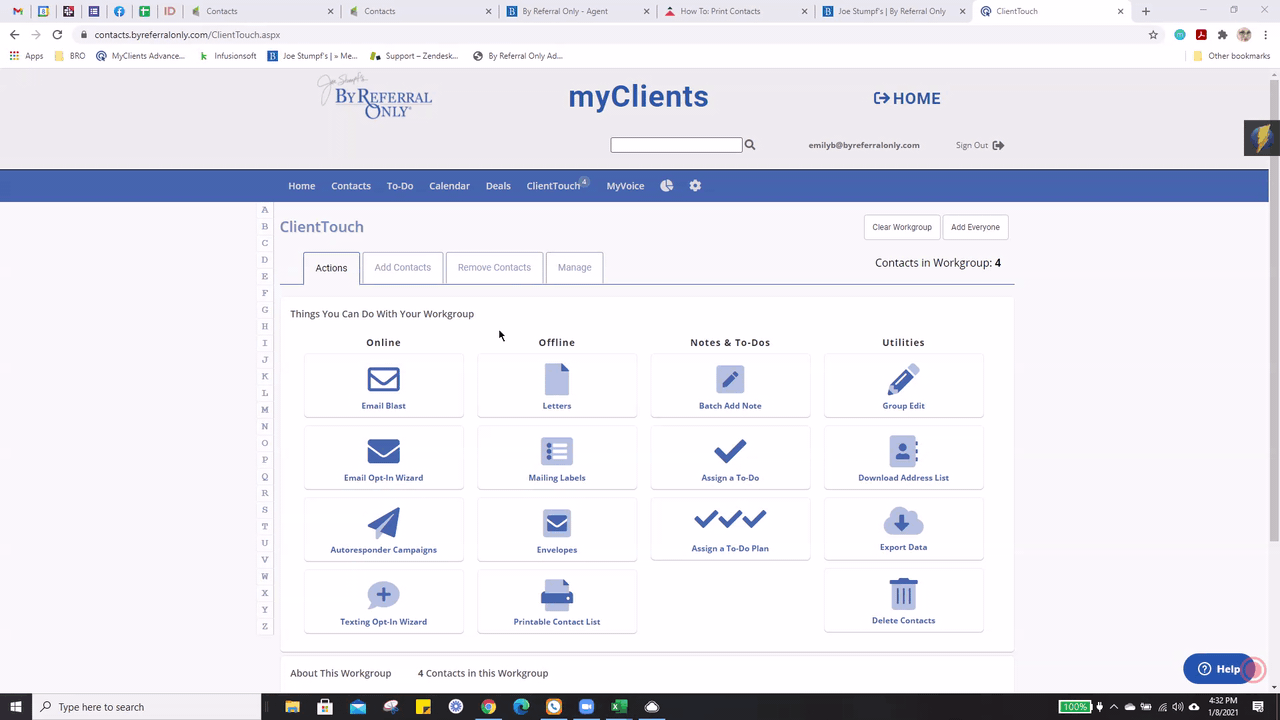
Task: Bookmark this page with the star icon
Action: pyautogui.click(x=1153, y=34)
